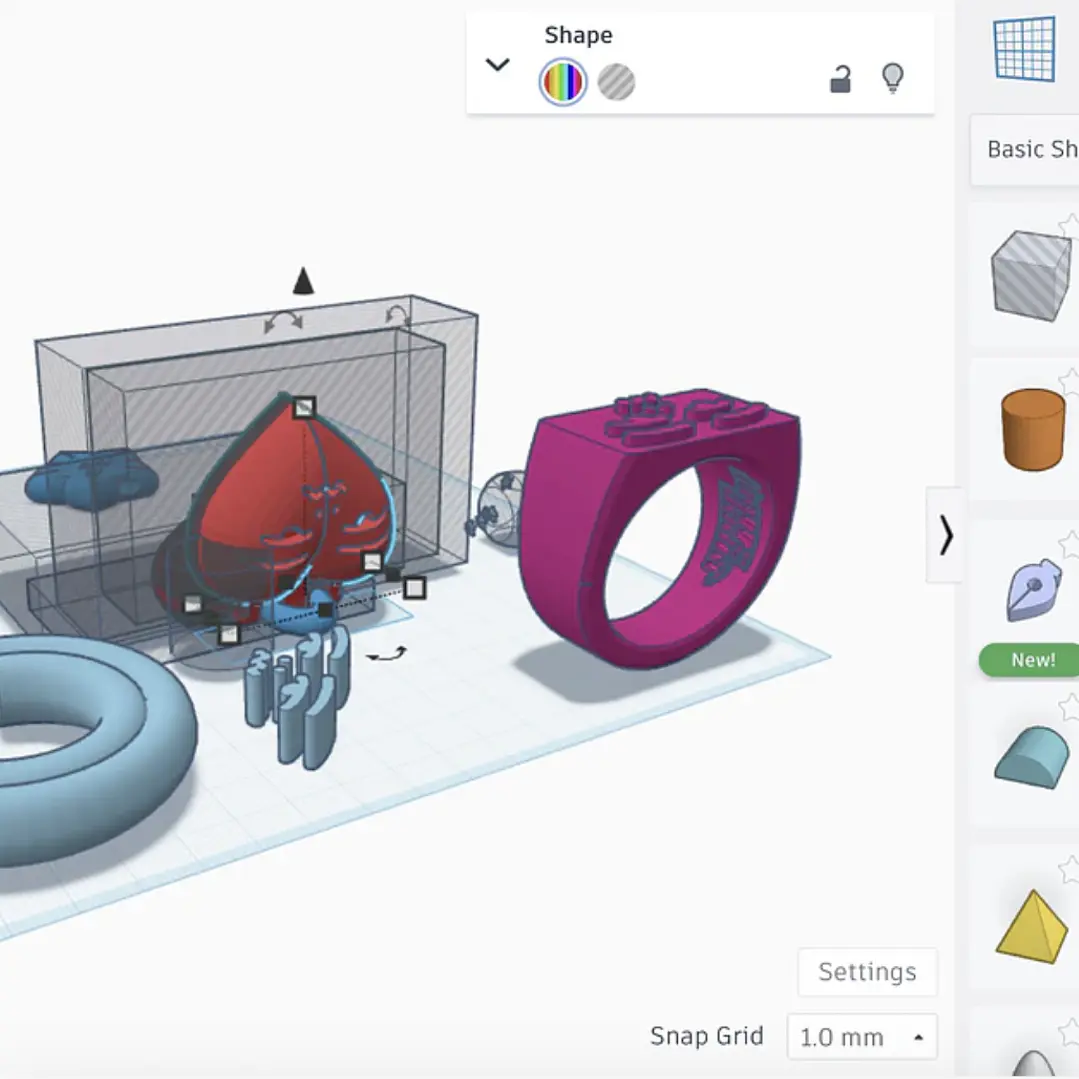The image size is (1079, 1079).
Task: Click the Workplane grid icon
Action: (1025, 49)
